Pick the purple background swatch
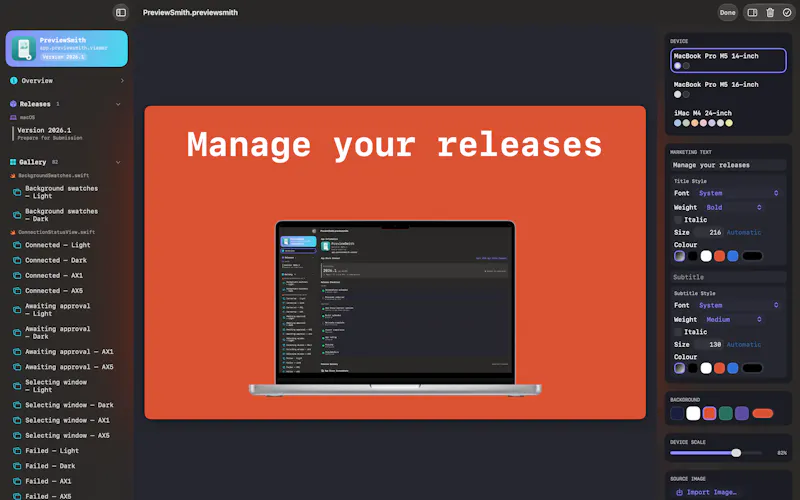 click(x=742, y=413)
